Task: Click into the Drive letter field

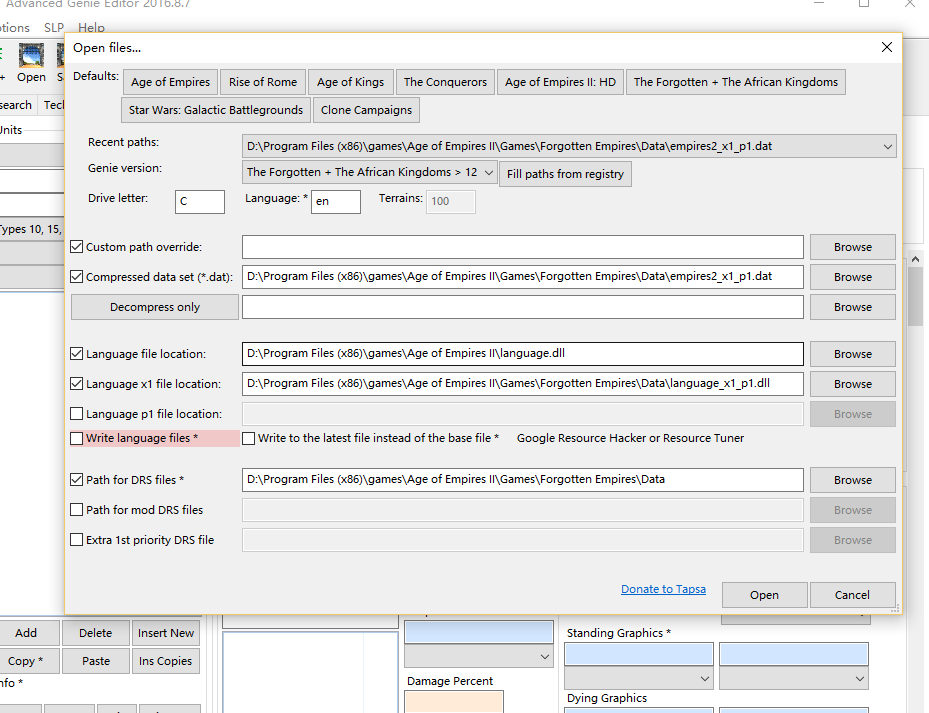Action: 199,201
